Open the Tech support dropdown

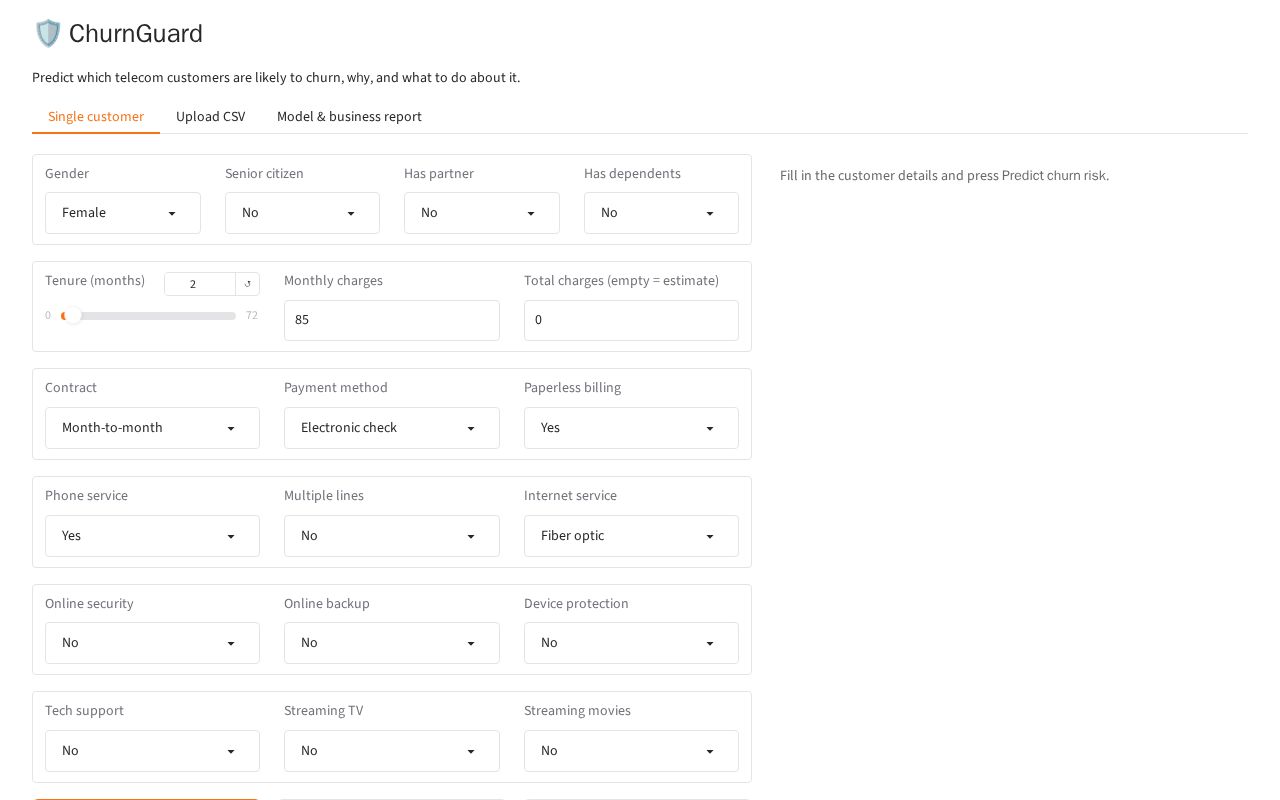(152, 751)
